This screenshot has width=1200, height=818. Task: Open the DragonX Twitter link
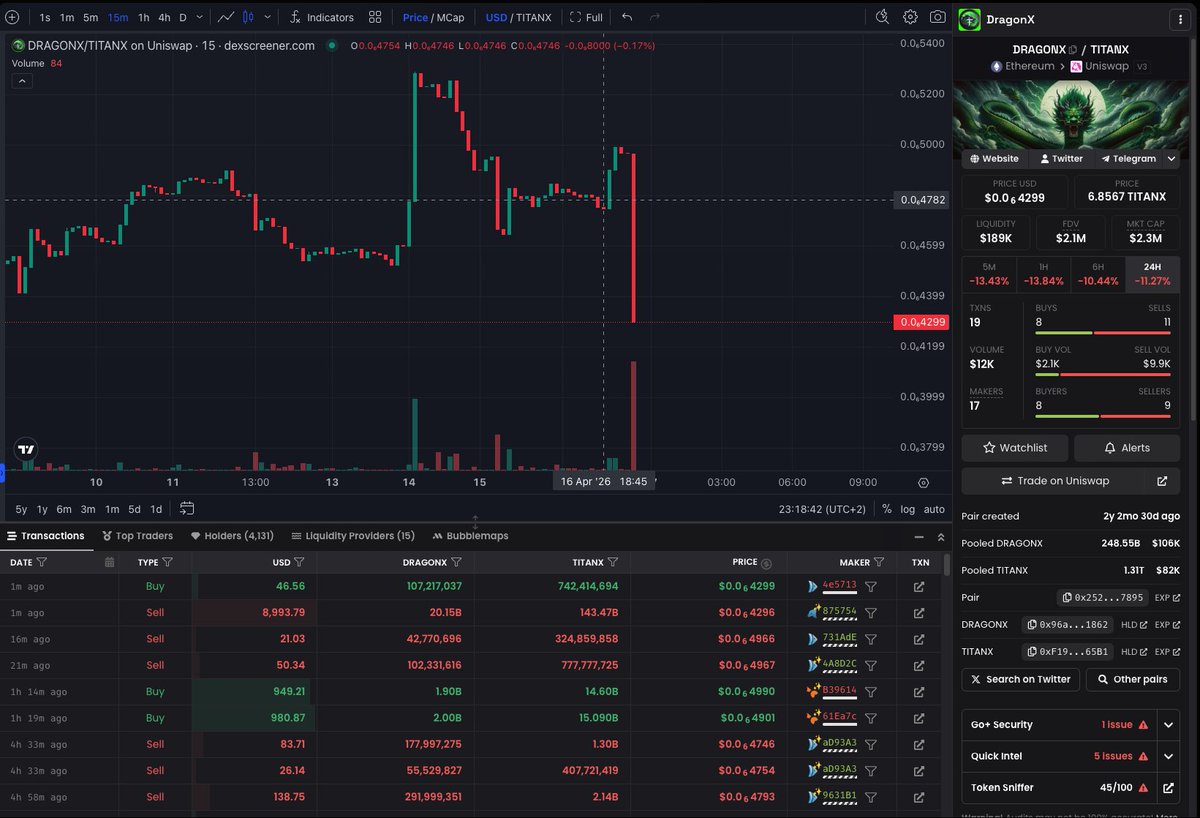pyautogui.click(x=1061, y=159)
